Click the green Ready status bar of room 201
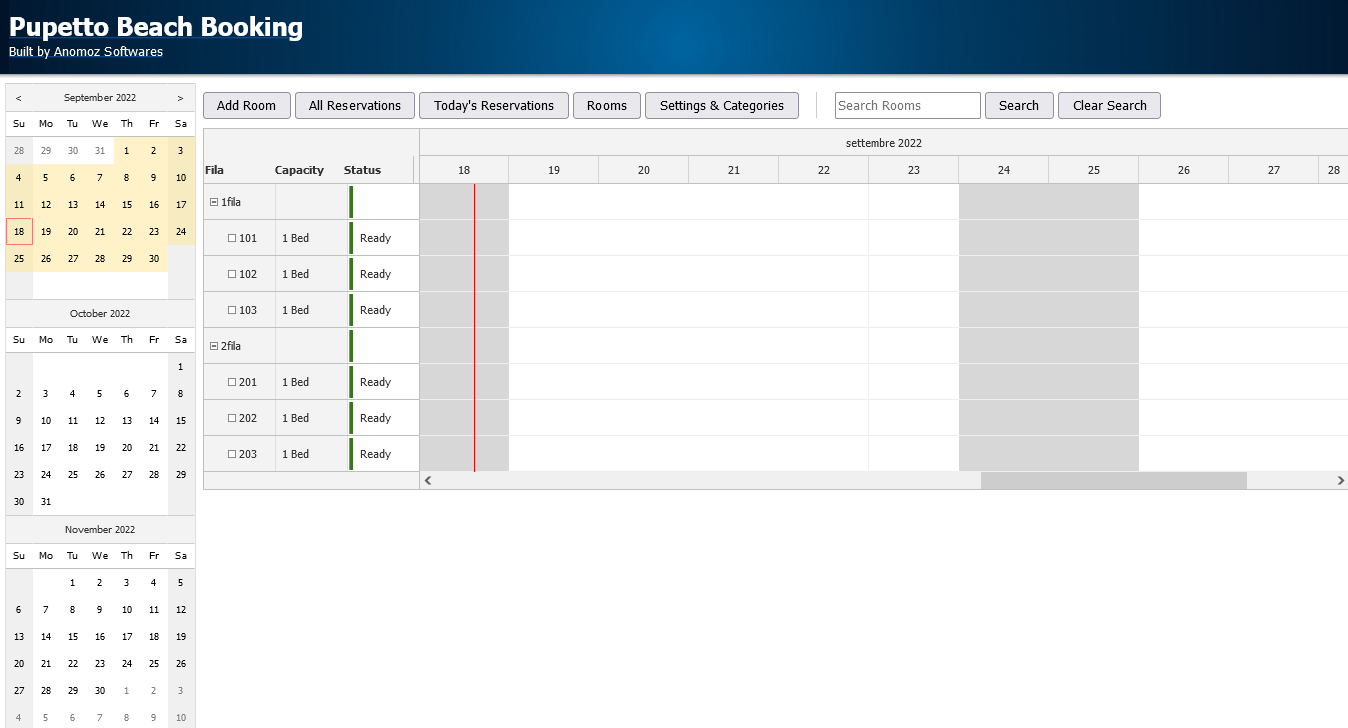 pos(351,382)
